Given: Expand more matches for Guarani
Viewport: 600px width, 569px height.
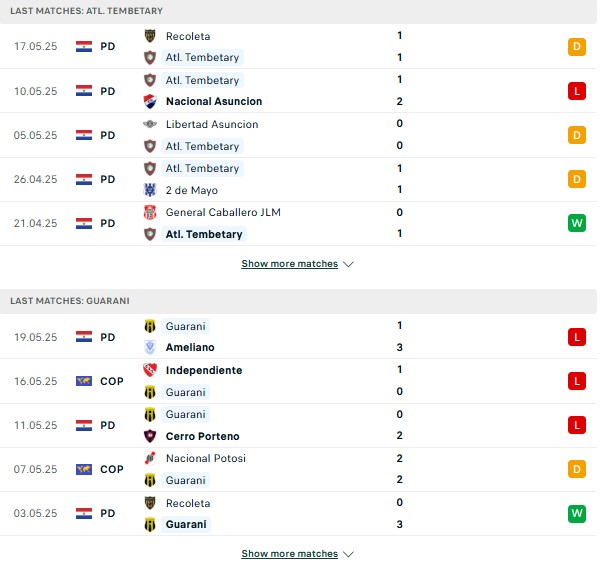Looking at the screenshot, I should 290,554.
